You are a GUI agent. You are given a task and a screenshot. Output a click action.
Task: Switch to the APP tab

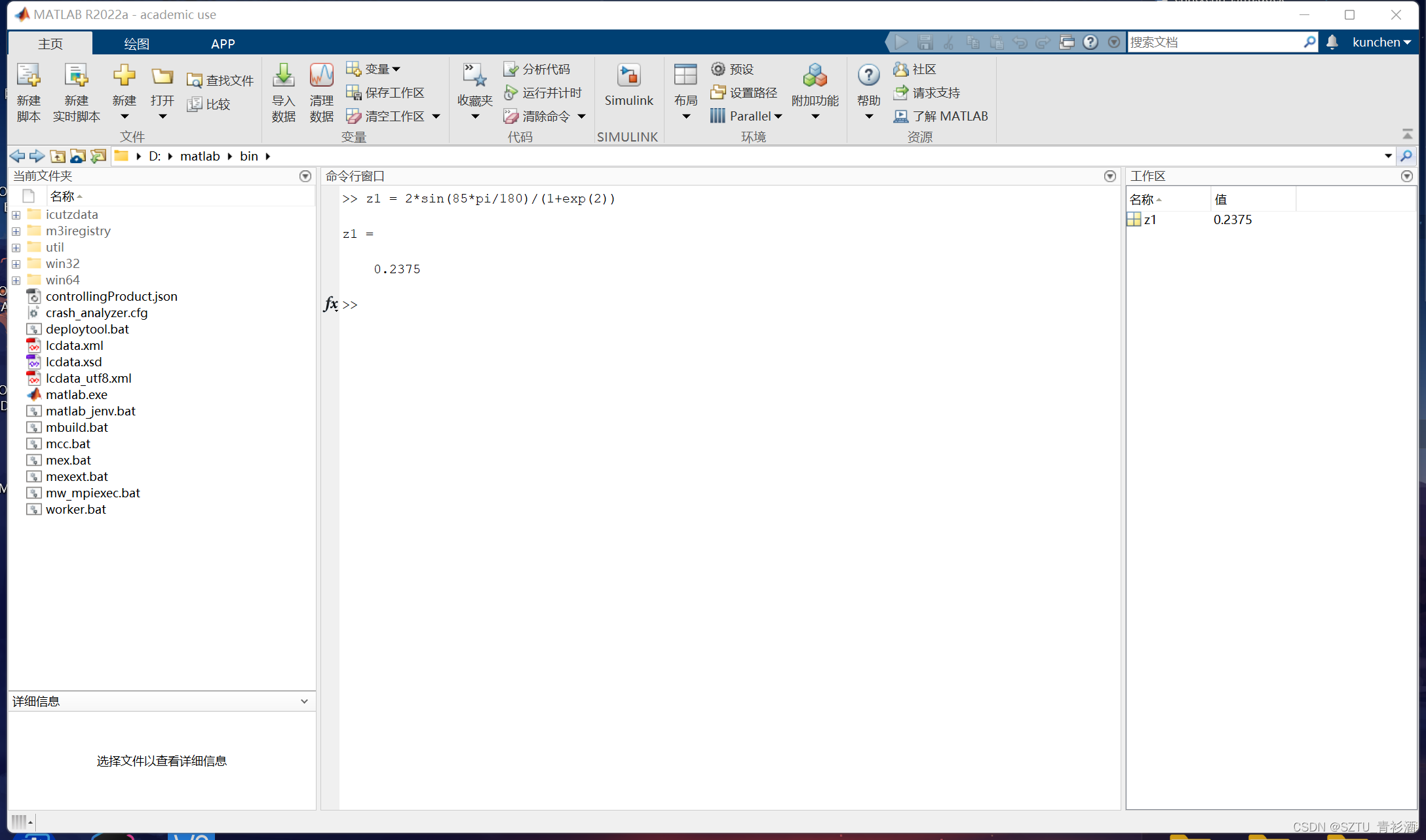coord(223,43)
